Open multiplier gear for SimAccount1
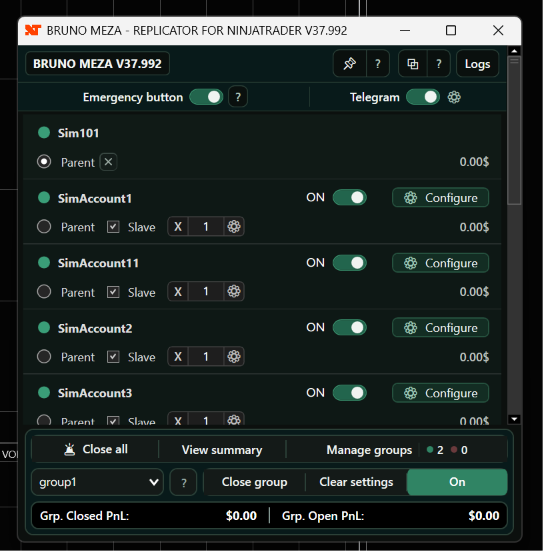 pyautogui.click(x=234, y=226)
